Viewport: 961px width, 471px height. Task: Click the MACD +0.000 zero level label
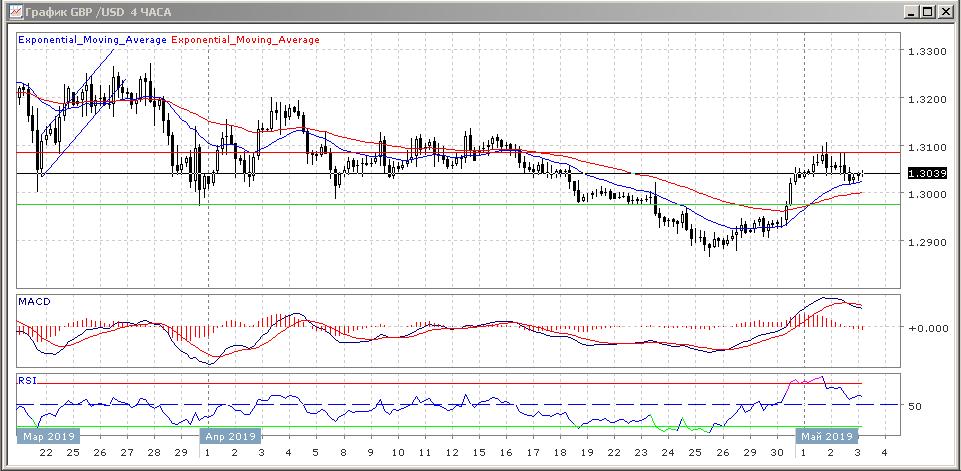929,328
